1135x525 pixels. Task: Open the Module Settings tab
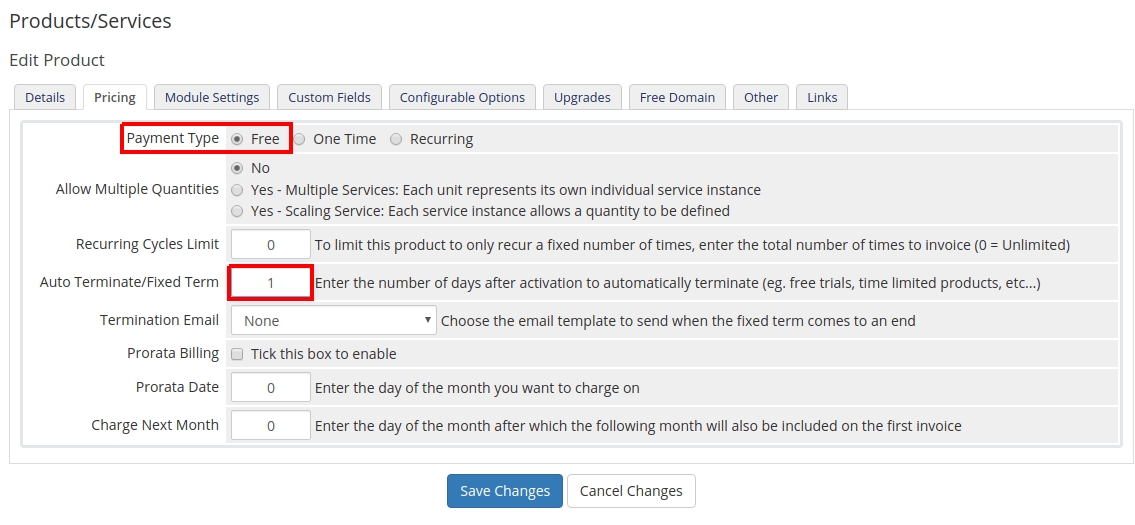tap(212, 97)
